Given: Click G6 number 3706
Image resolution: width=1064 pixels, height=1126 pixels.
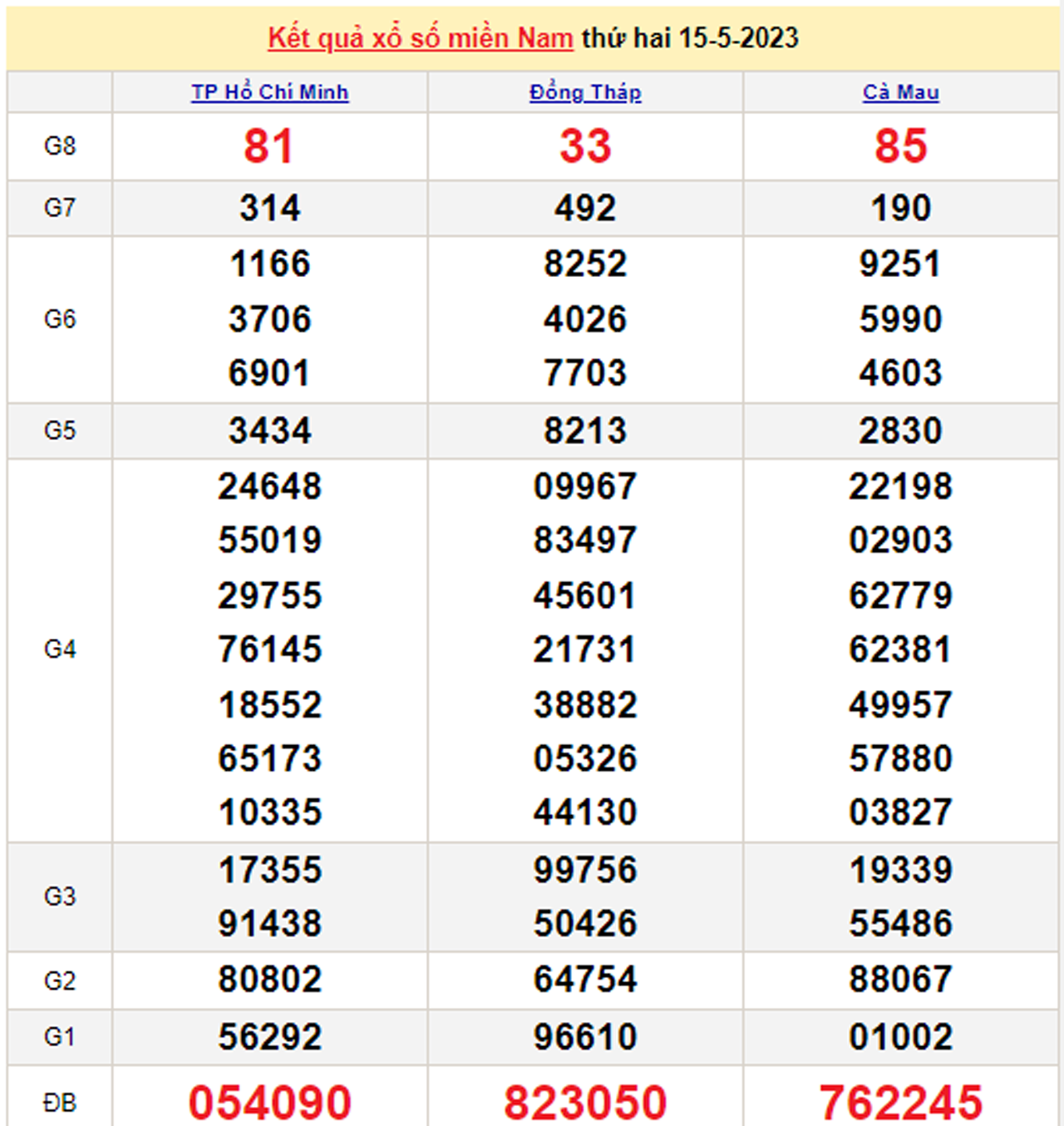Looking at the screenshot, I should click(x=269, y=319).
